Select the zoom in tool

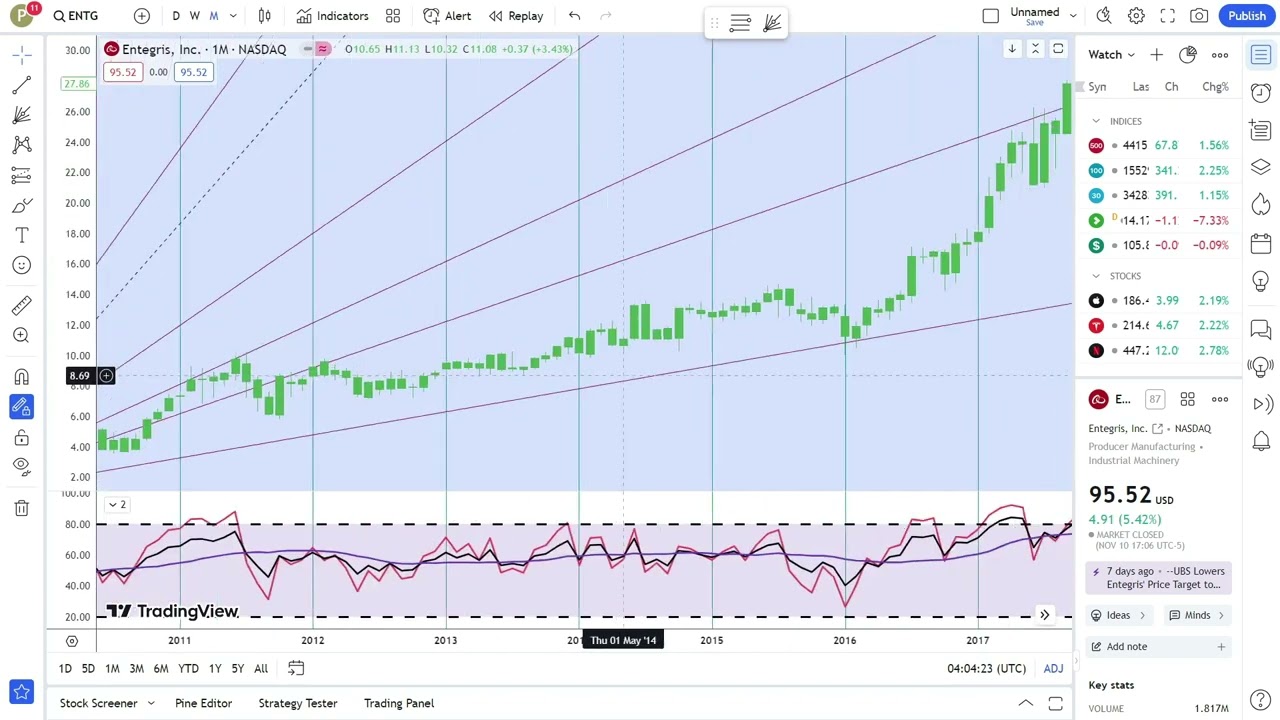21,336
